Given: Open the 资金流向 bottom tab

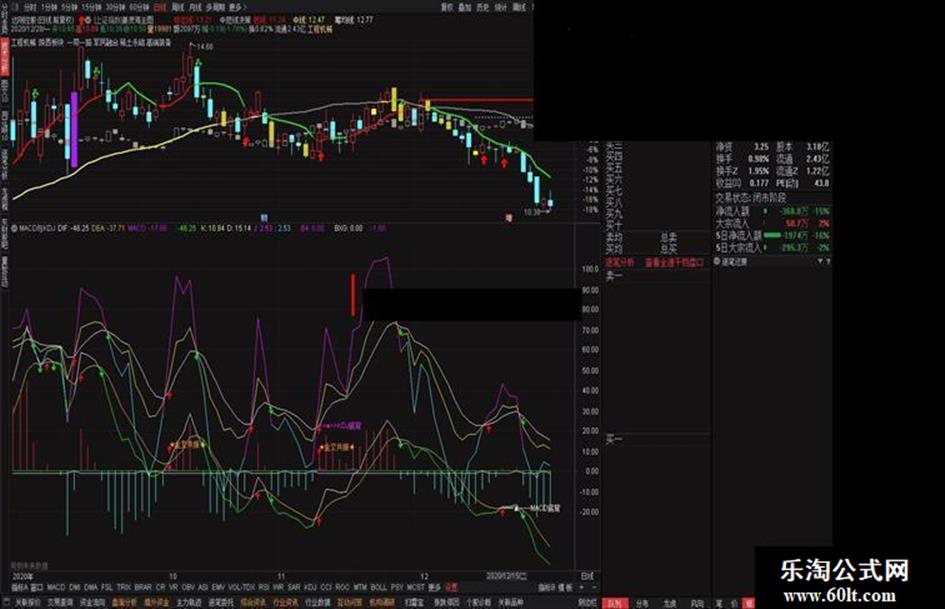Looking at the screenshot, I should [x=92, y=602].
